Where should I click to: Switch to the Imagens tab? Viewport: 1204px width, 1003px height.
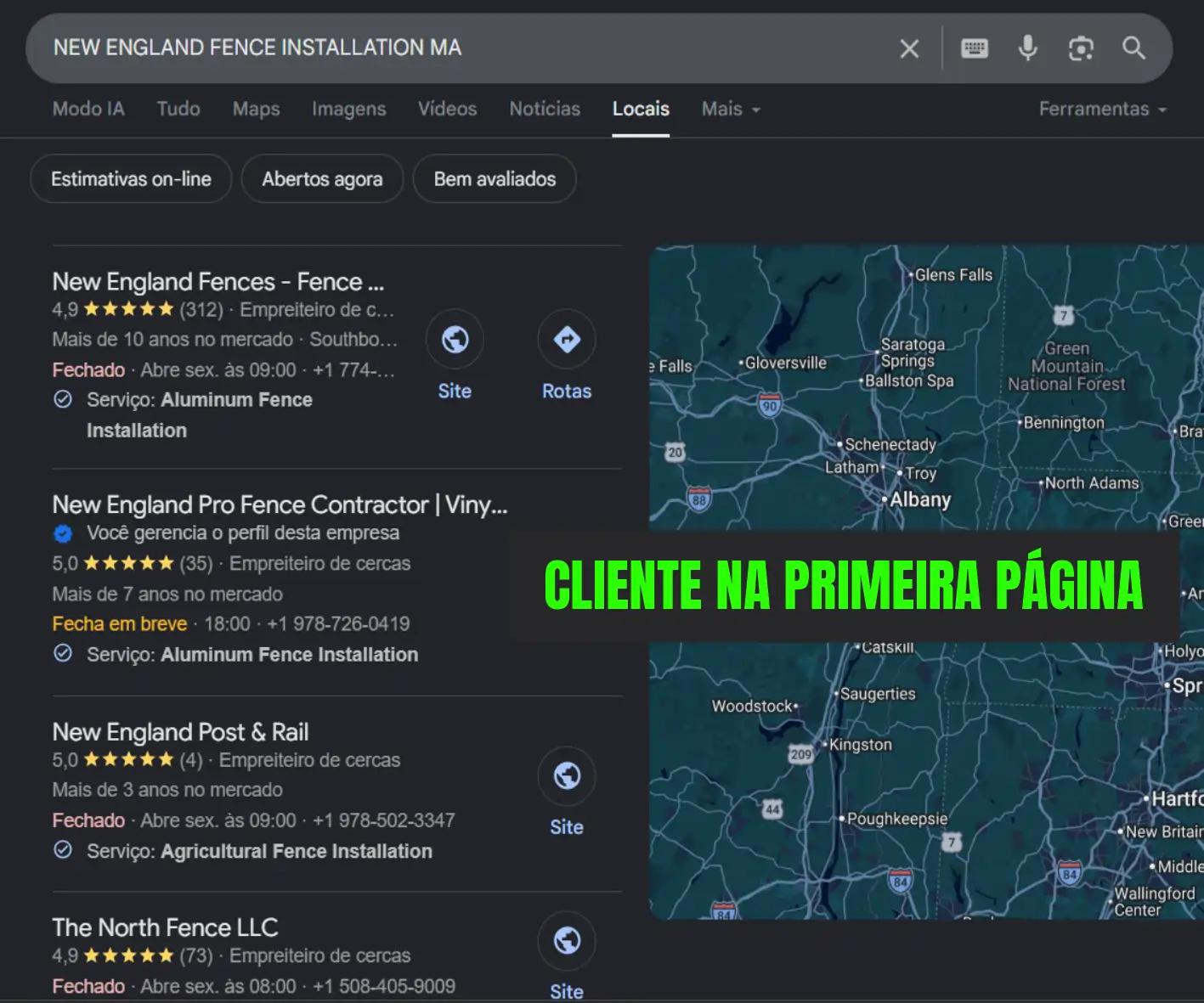click(x=348, y=109)
